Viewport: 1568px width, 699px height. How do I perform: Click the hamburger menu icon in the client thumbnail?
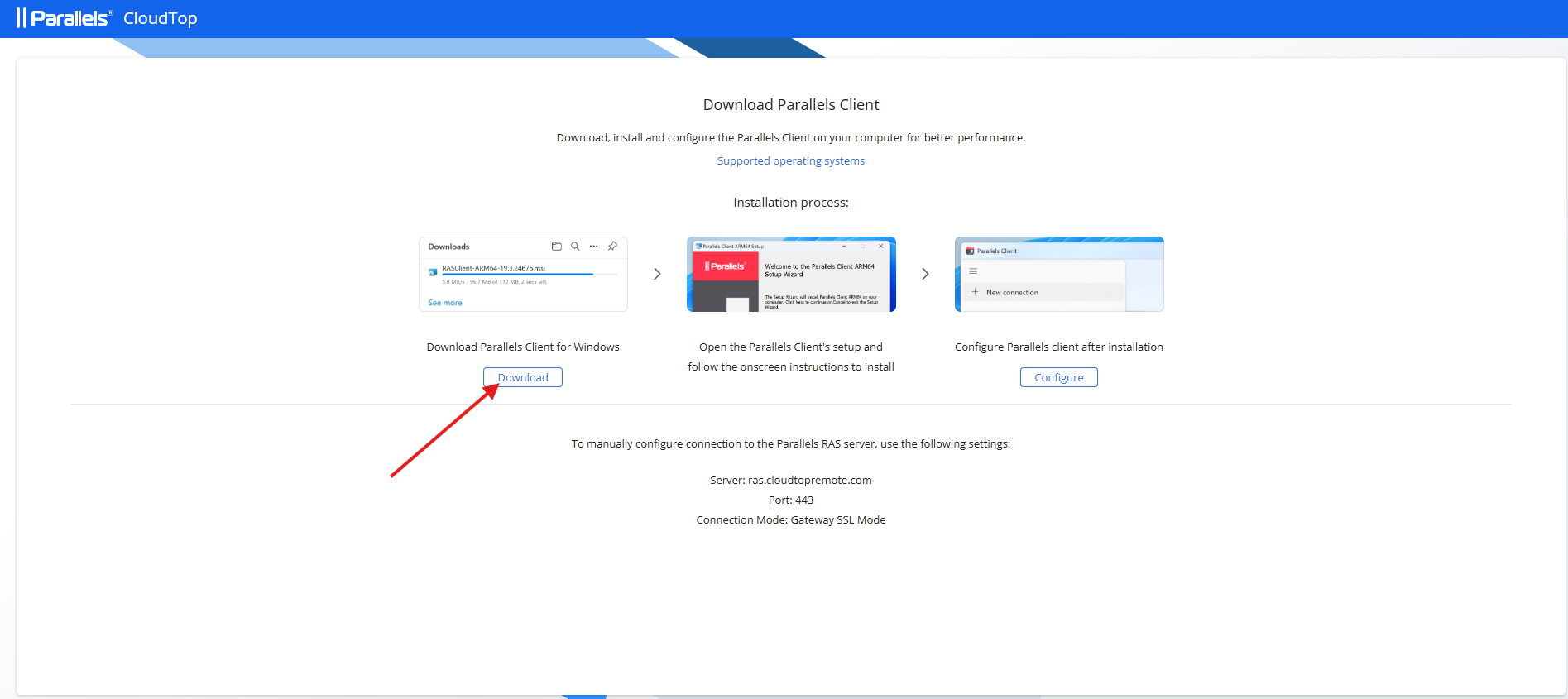pos(973,271)
